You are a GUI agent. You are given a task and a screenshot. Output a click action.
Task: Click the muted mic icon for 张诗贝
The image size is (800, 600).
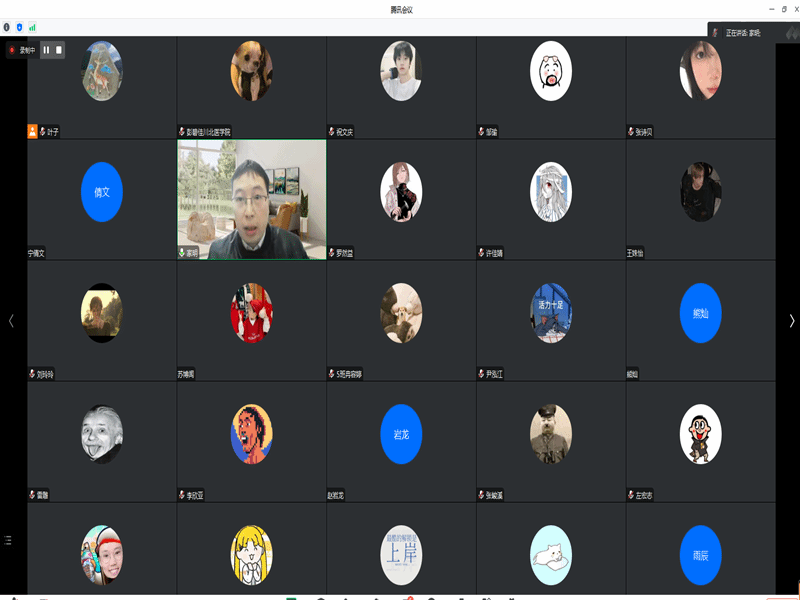[x=631, y=132]
